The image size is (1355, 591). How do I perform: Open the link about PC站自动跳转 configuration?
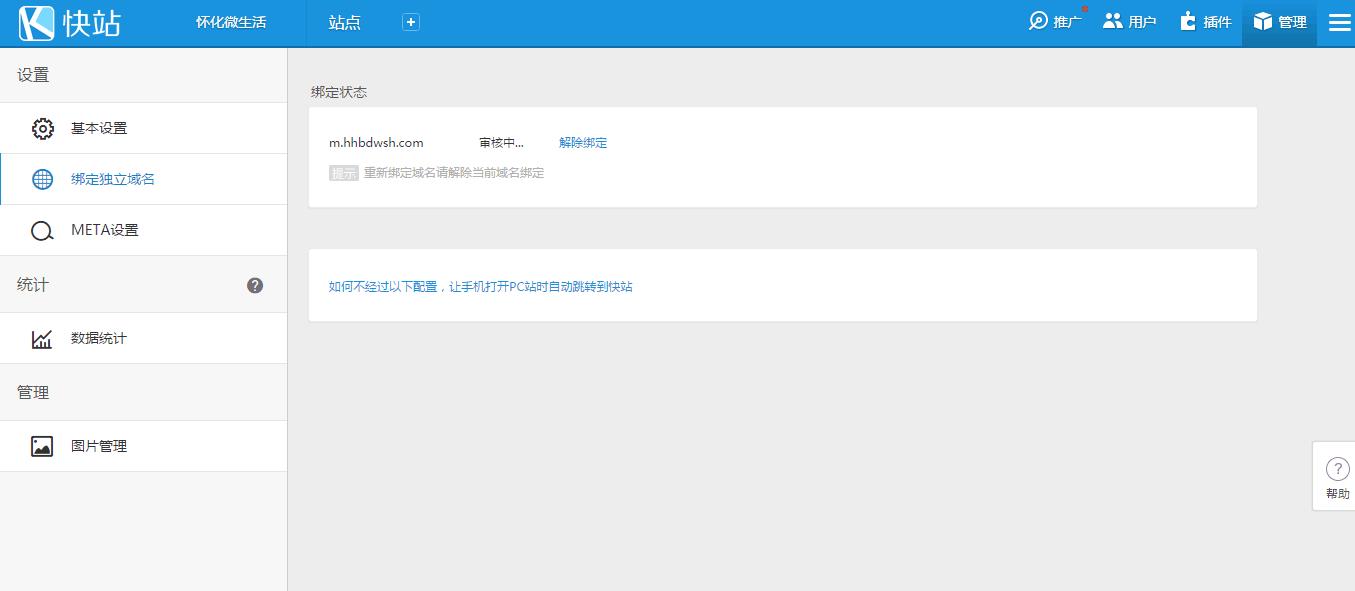click(483, 285)
